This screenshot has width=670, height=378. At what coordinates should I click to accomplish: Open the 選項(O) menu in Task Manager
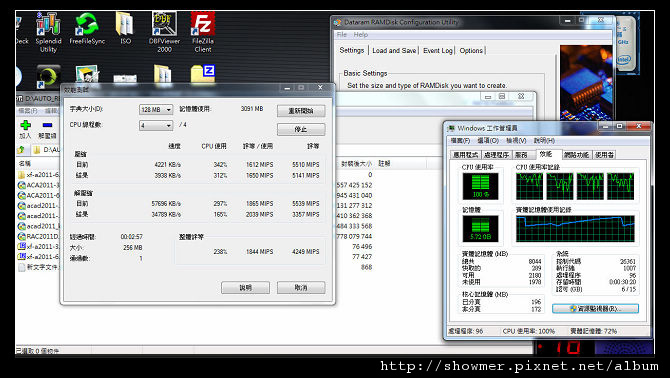(488, 141)
